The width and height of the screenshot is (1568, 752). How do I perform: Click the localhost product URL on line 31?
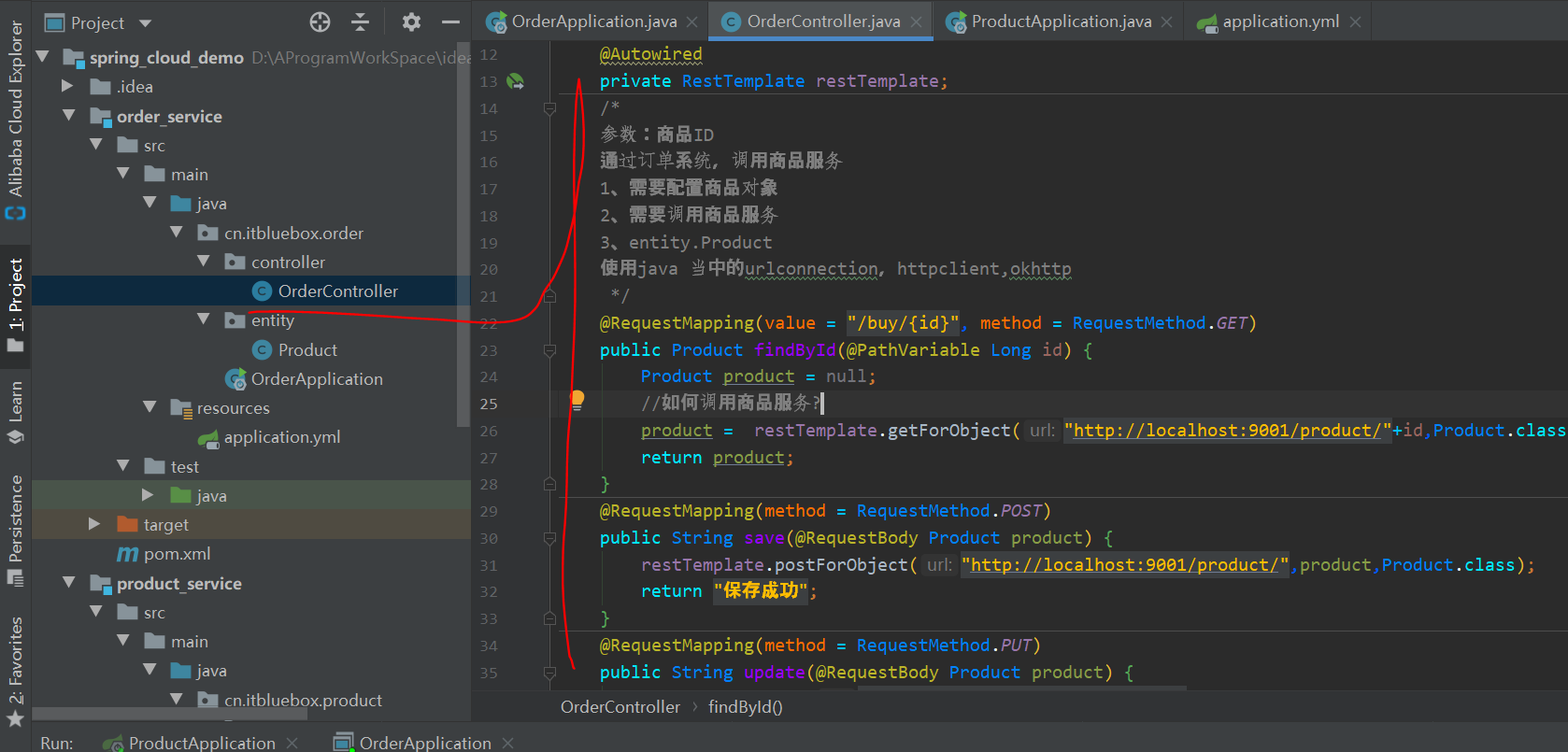[x=1125, y=565]
